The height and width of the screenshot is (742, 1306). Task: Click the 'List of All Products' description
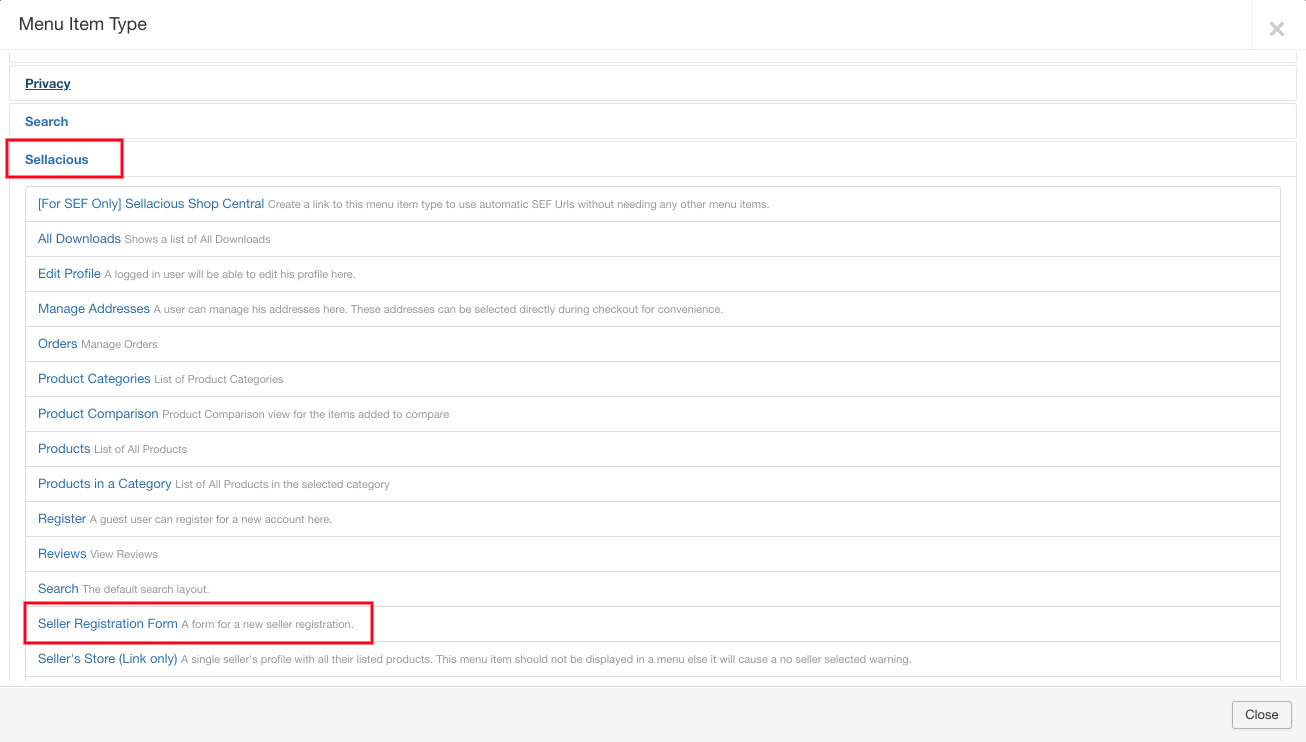coord(141,450)
